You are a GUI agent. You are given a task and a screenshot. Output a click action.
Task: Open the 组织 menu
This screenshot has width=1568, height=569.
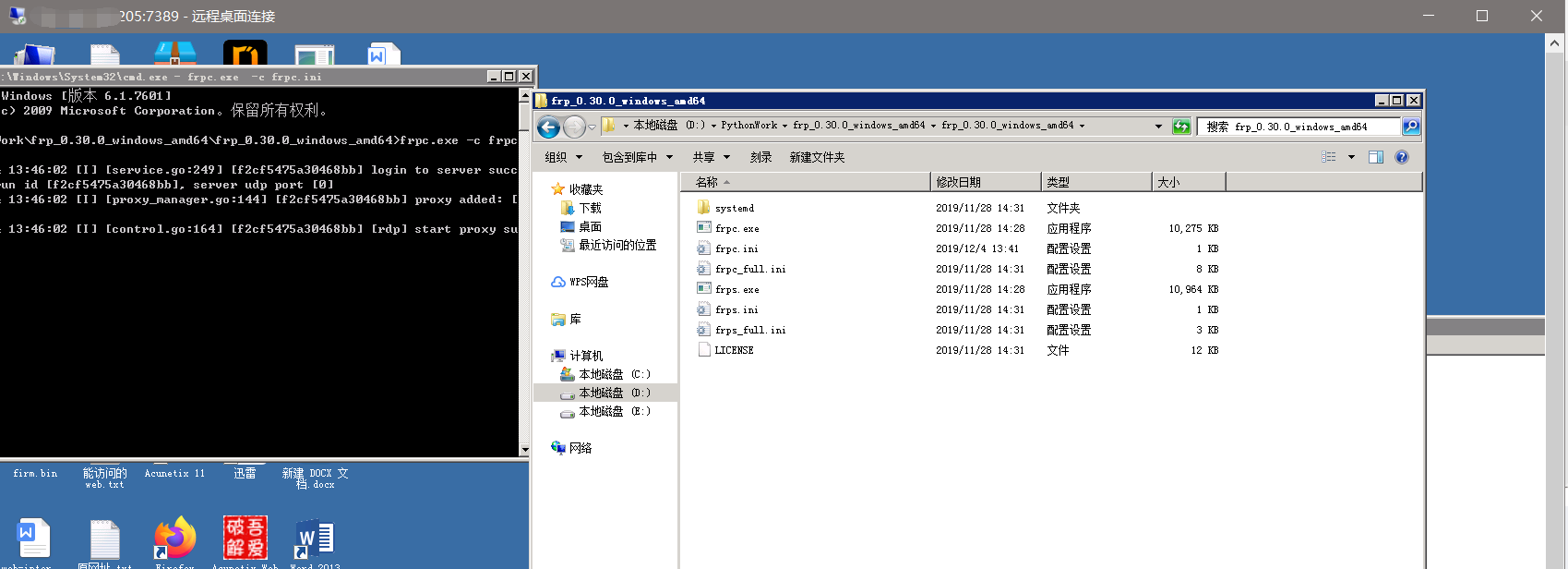click(x=563, y=157)
